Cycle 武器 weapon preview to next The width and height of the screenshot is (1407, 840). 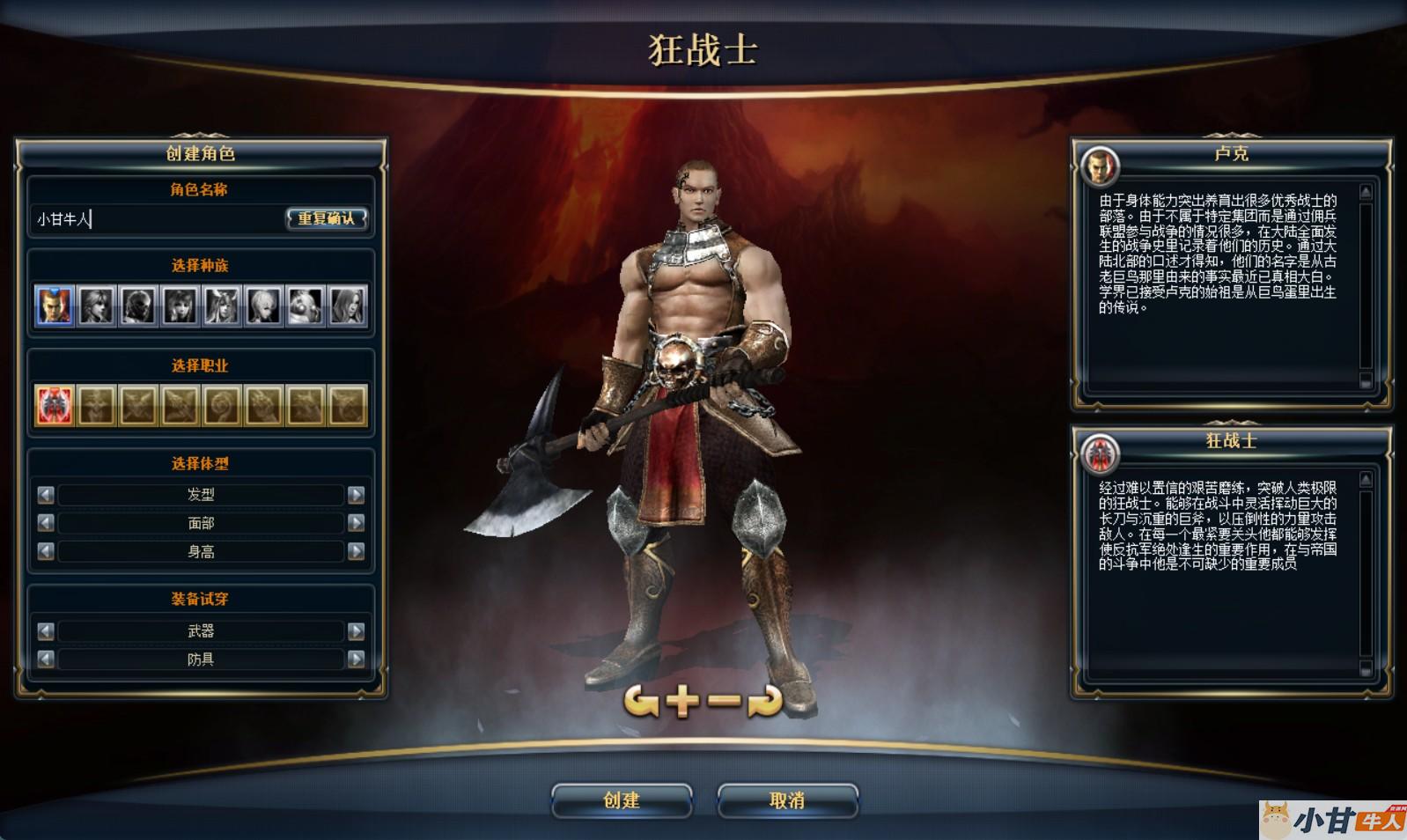[356, 630]
